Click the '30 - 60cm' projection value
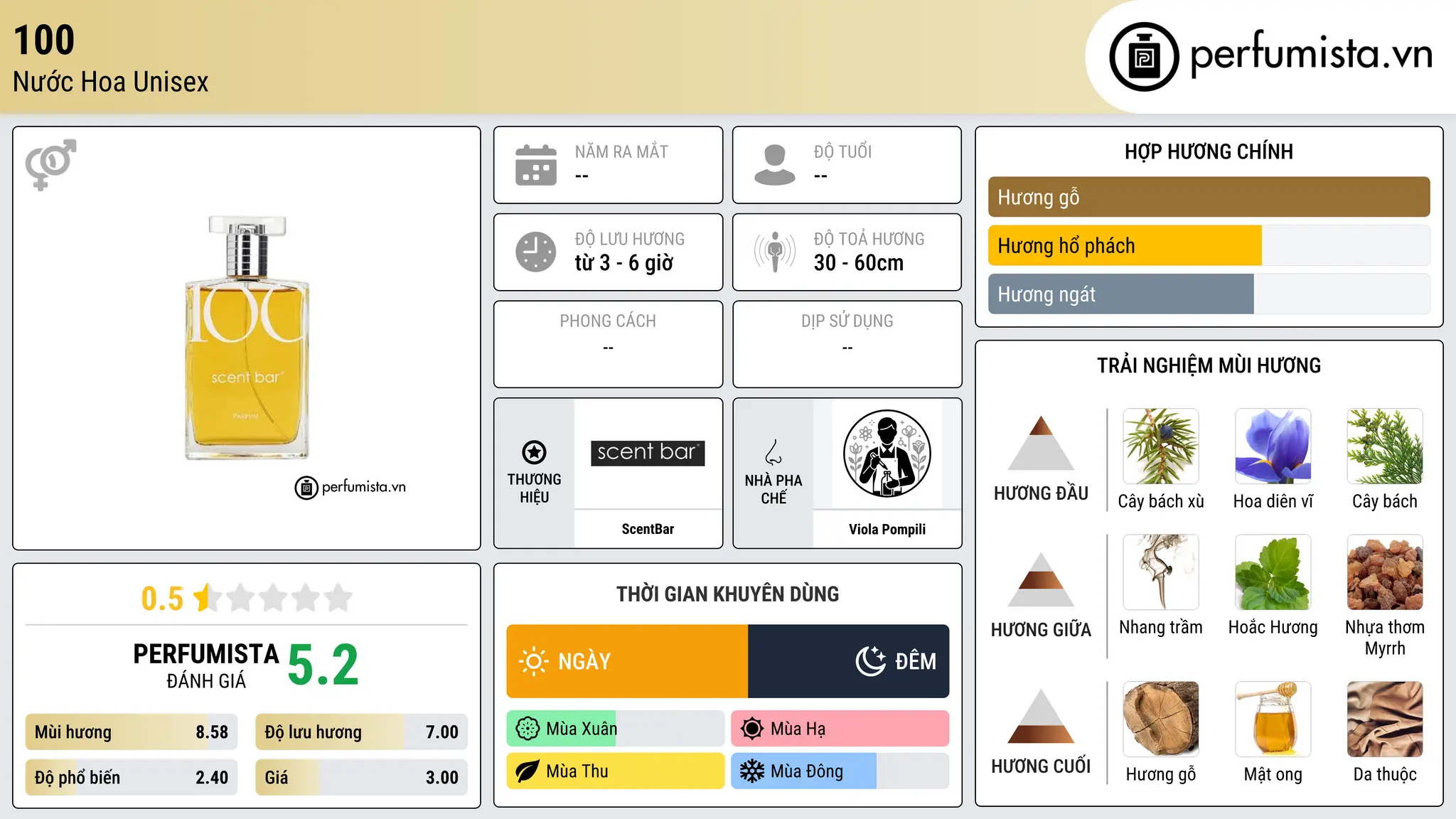The width and height of the screenshot is (1456, 819). point(859,263)
